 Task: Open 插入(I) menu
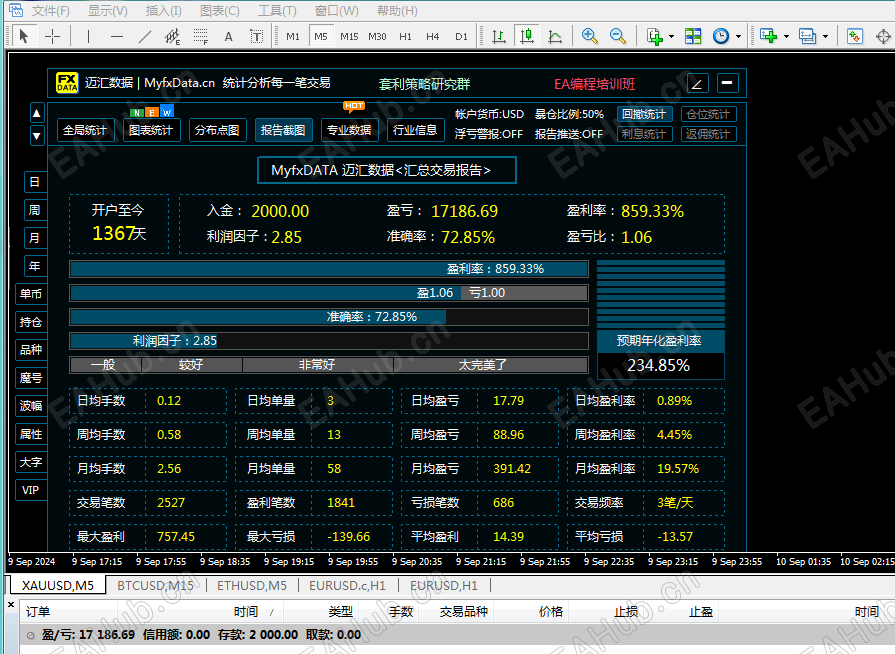(x=163, y=10)
